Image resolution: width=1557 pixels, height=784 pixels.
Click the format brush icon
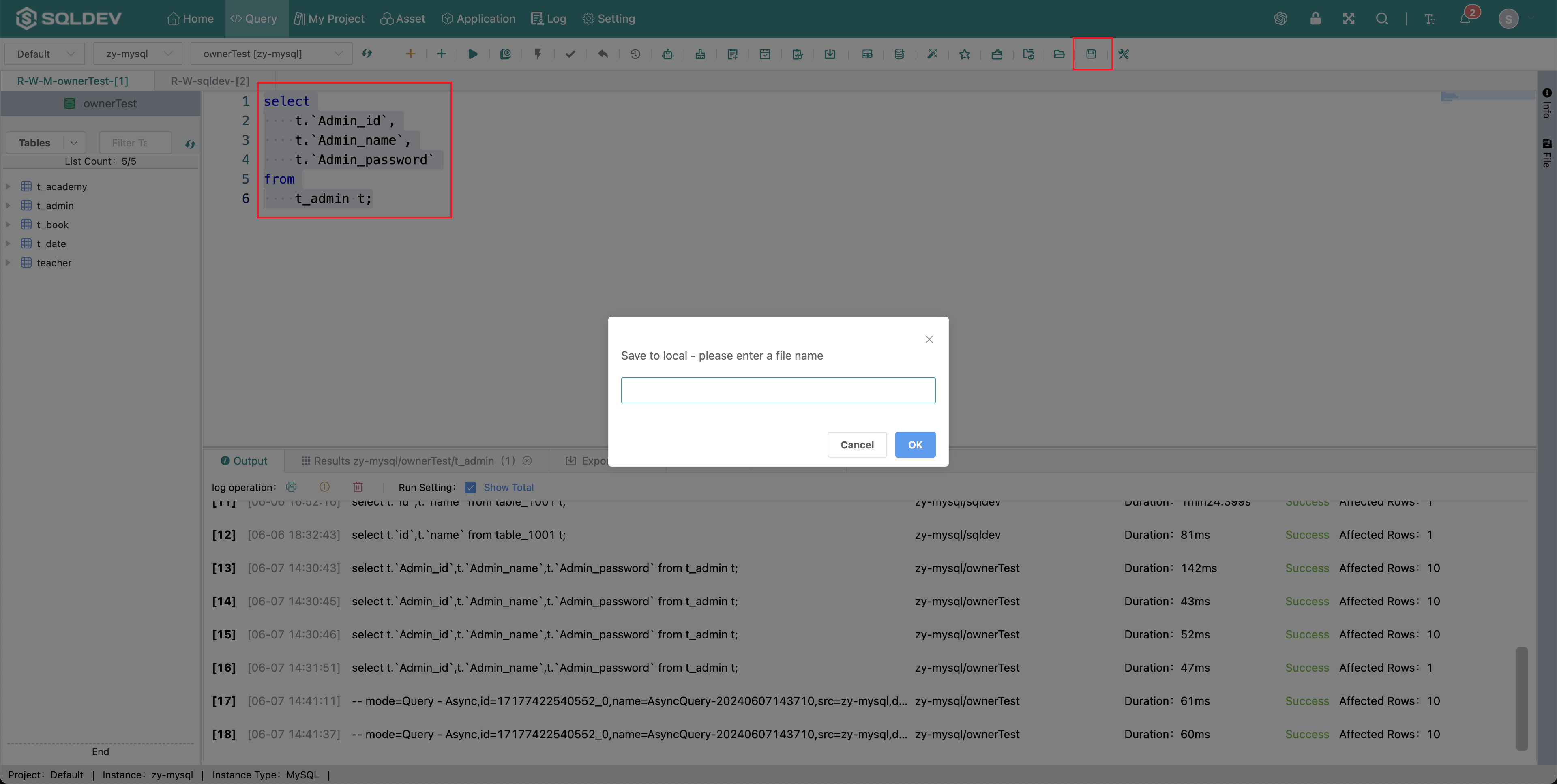tap(700, 54)
